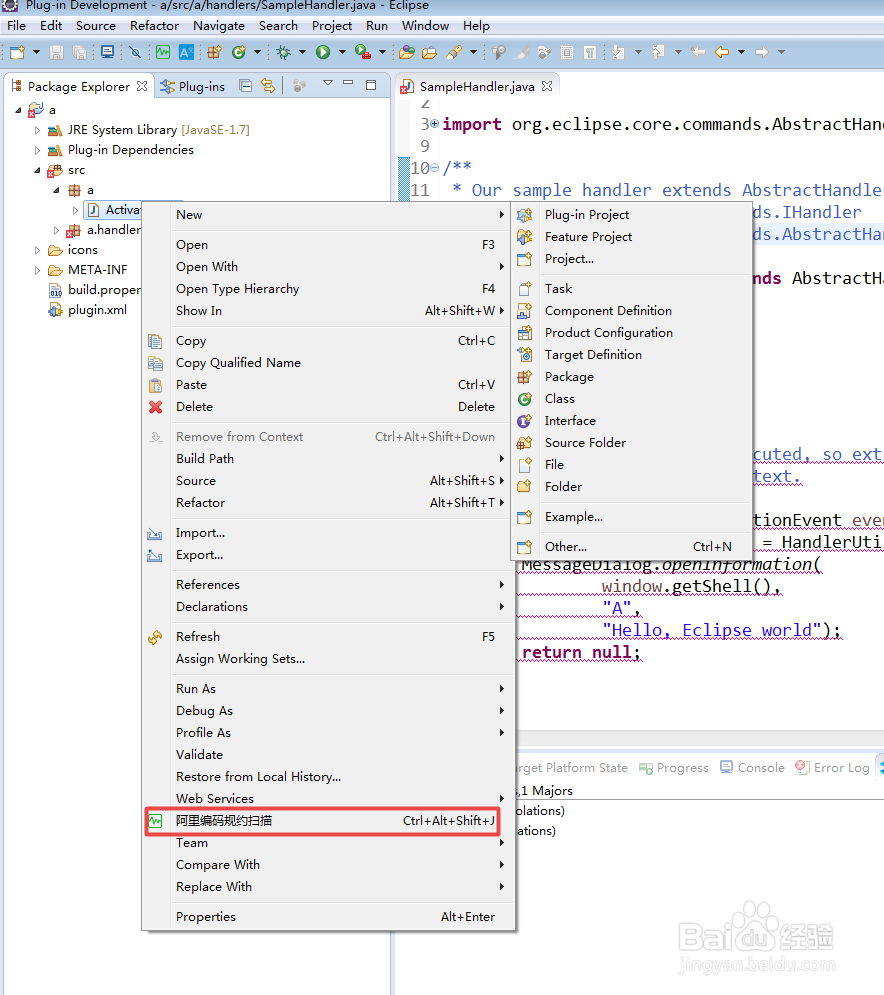Click the green Run play icon

click(323, 52)
